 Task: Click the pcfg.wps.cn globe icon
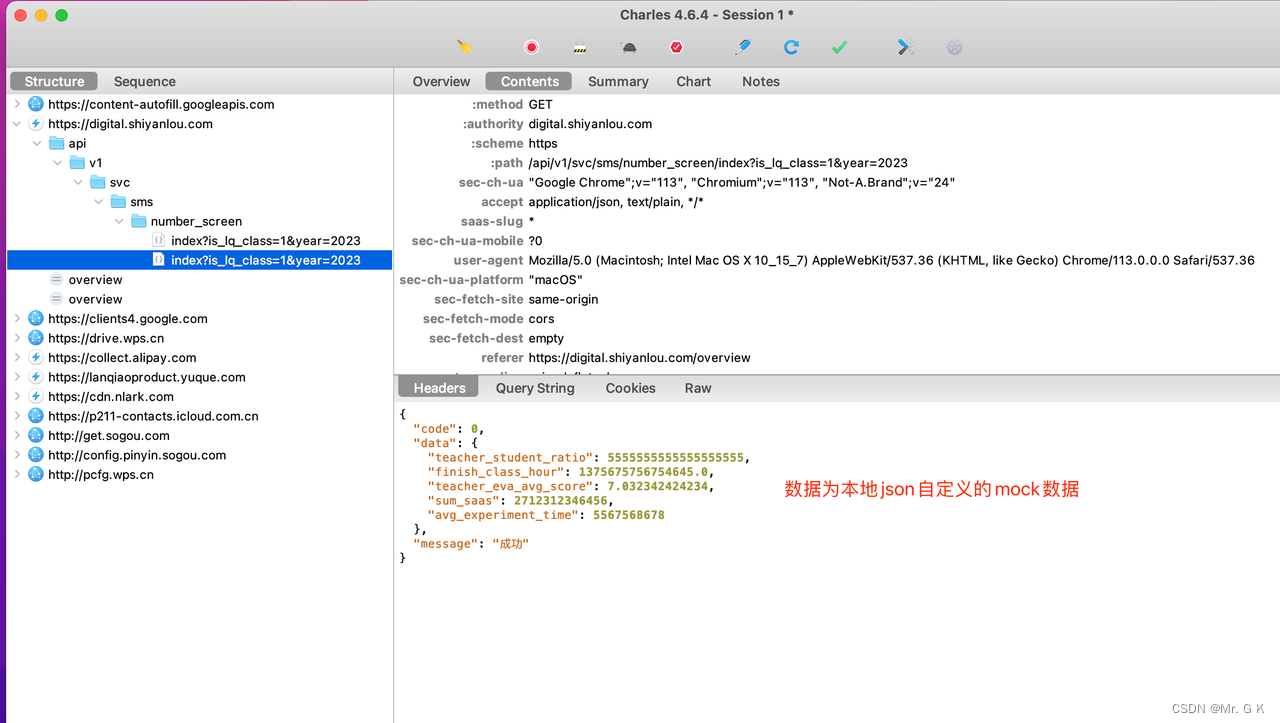click(x=36, y=475)
